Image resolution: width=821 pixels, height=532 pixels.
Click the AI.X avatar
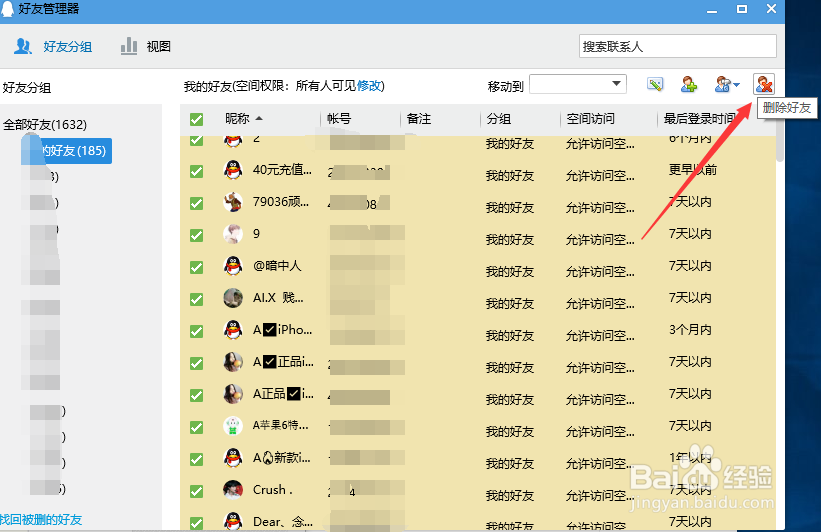pyautogui.click(x=232, y=298)
